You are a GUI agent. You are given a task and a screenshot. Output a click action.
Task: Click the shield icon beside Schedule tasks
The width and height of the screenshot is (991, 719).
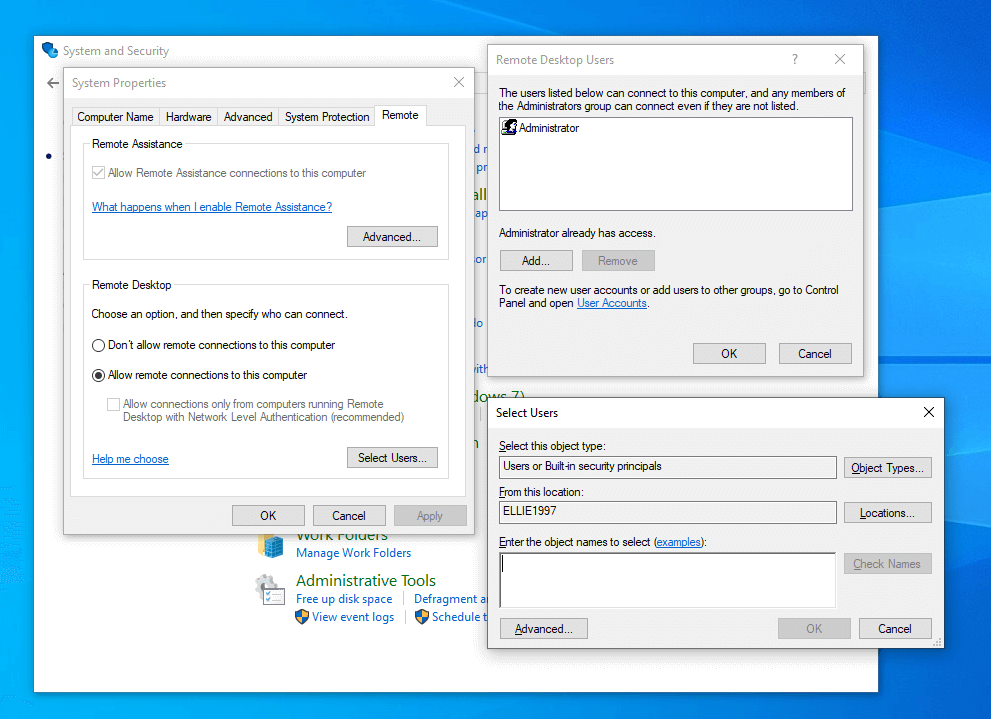pos(422,617)
